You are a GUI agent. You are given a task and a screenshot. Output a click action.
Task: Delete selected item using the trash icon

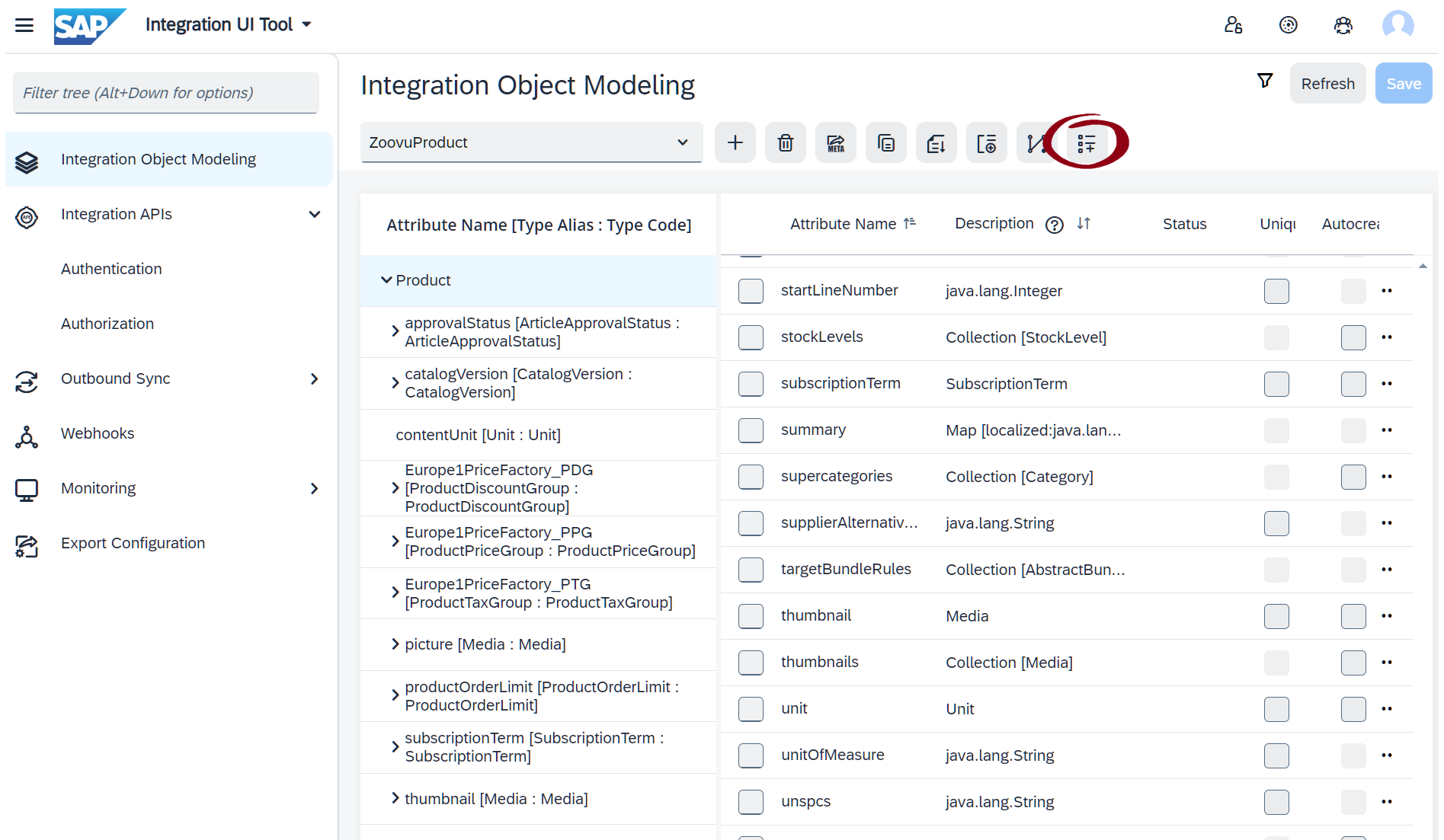click(x=785, y=142)
